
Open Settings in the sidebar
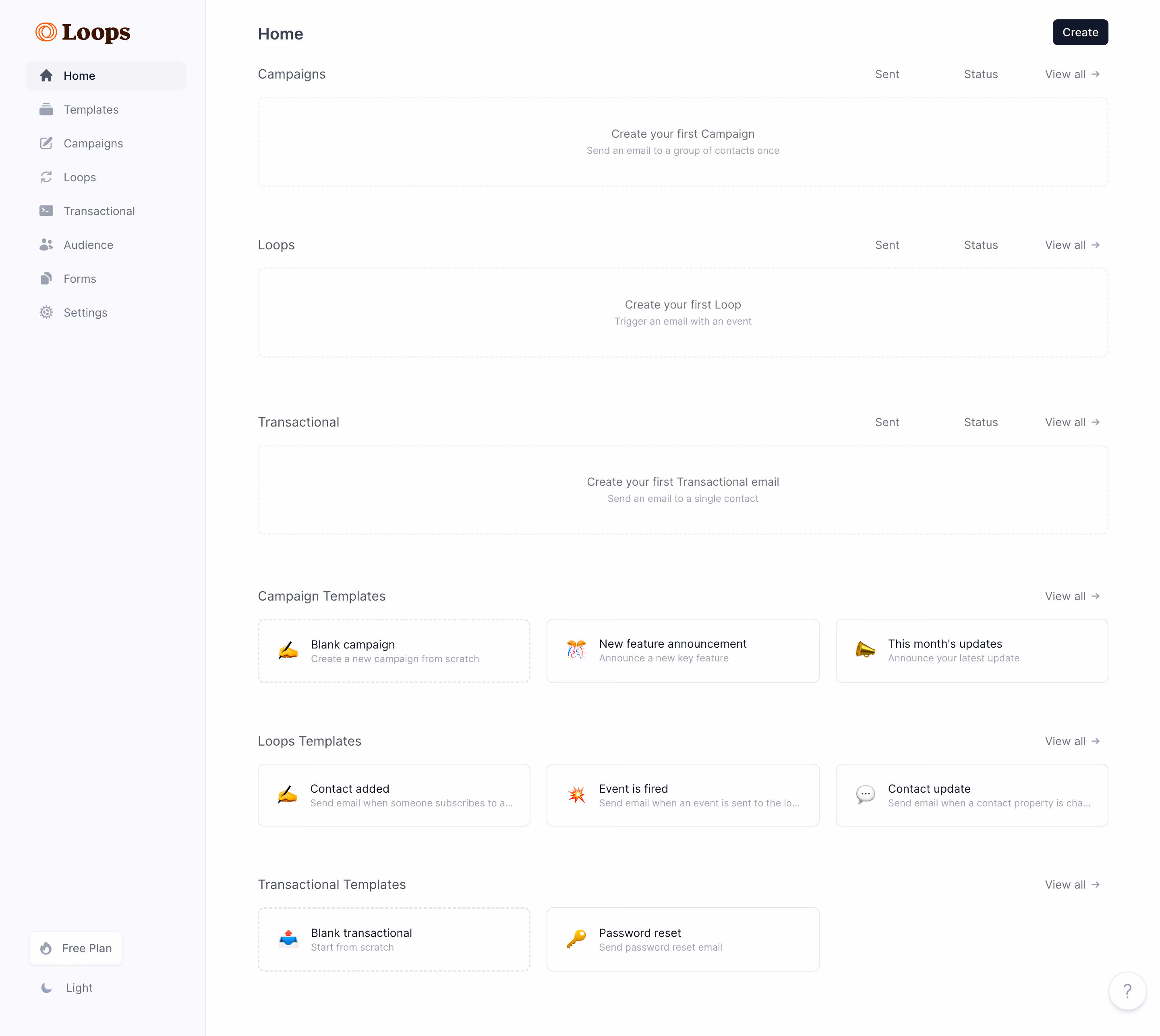[x=106, y=313]
